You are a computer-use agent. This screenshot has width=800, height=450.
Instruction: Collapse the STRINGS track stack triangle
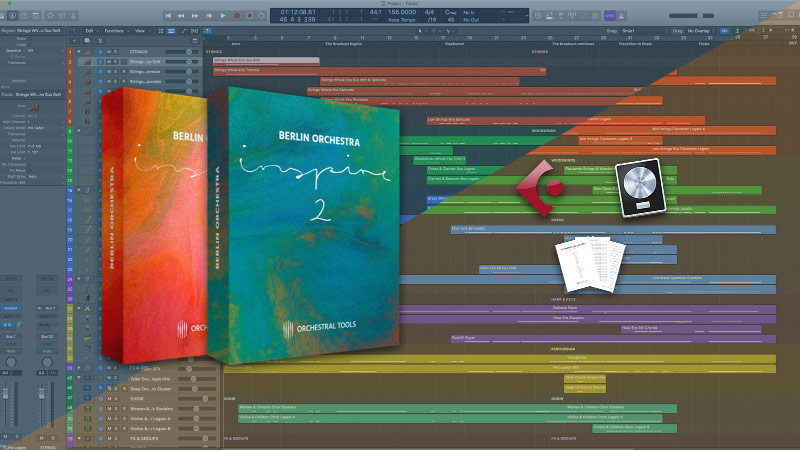[x=79, y=52]
